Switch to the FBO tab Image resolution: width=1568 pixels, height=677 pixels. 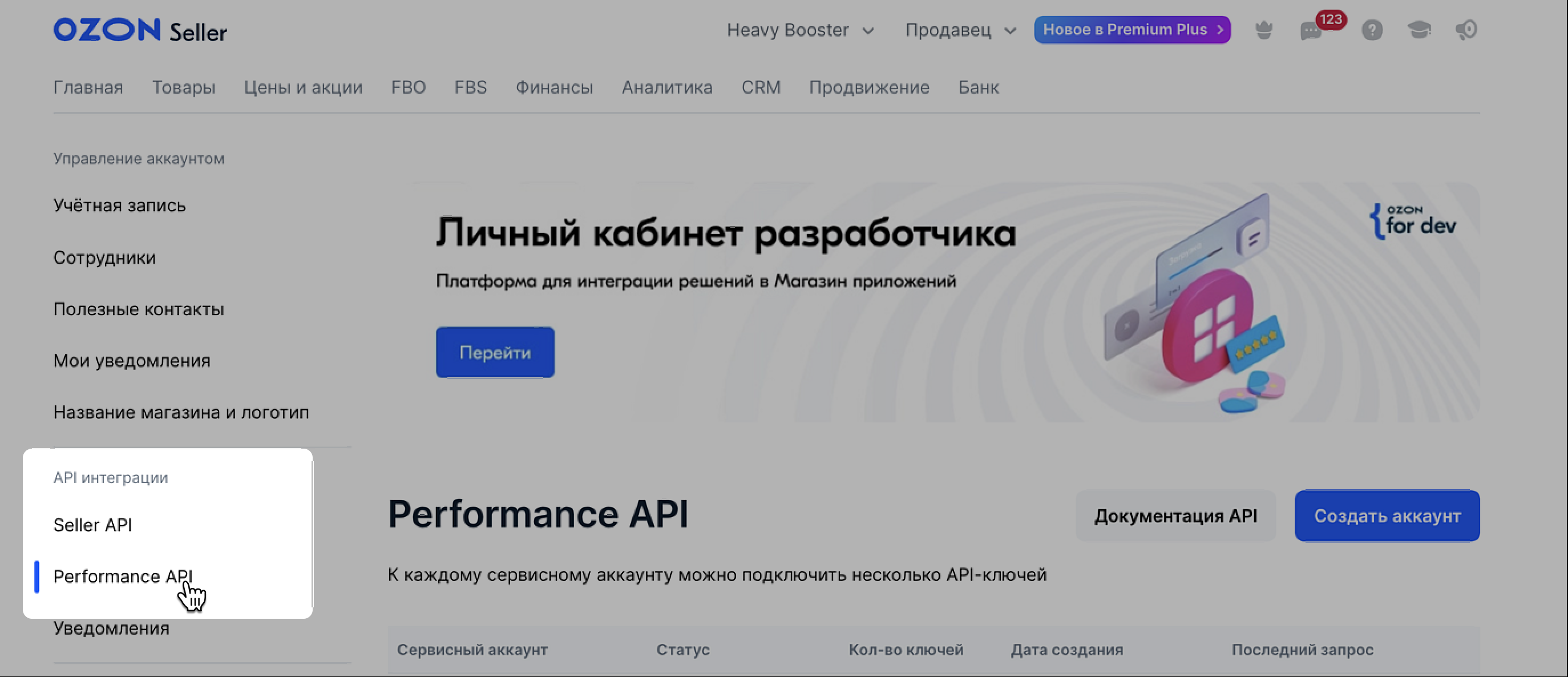(x=409, y=88)
